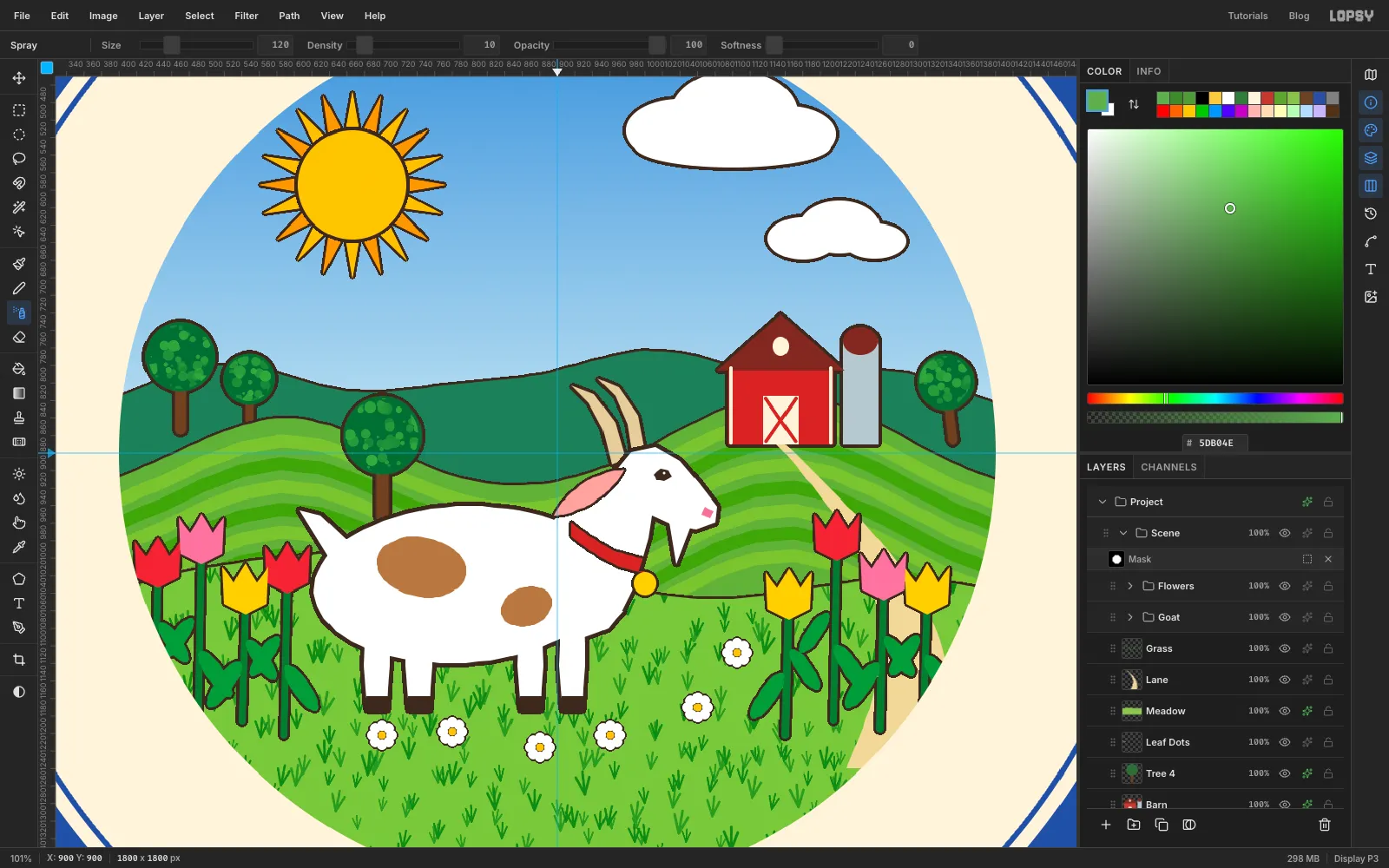Viewport: 1389px width, 868px height.
Task: Switch to the Channels tab
Action: click(1168, 467)
